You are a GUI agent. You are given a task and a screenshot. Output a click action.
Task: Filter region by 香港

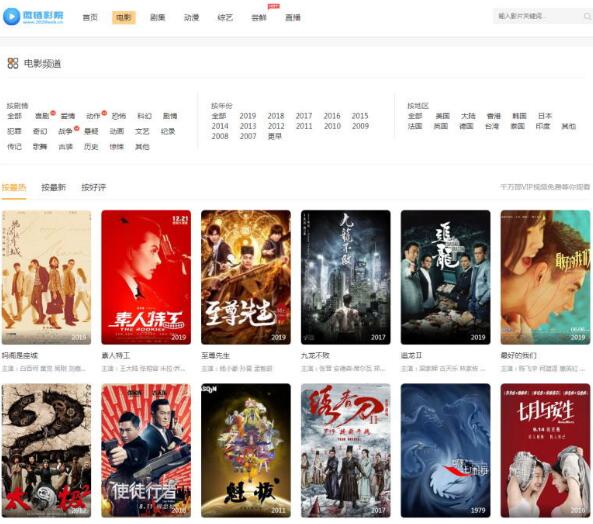pos(494,116)
